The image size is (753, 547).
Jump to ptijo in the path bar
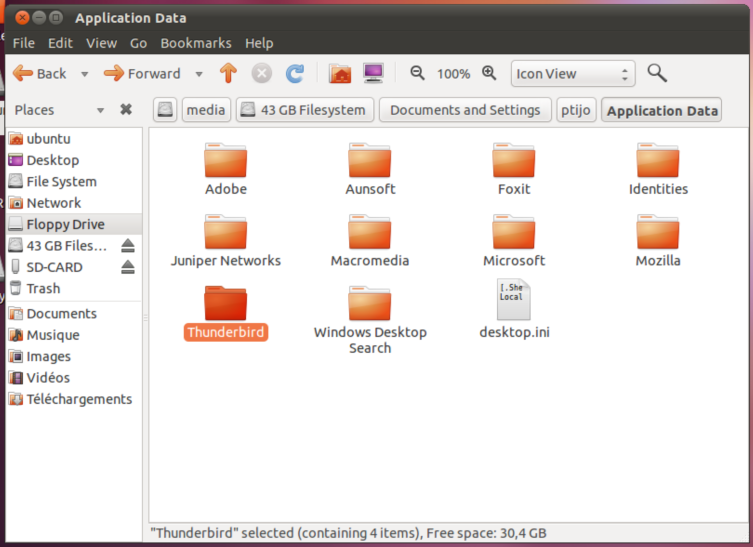click(x=576, y=110)
